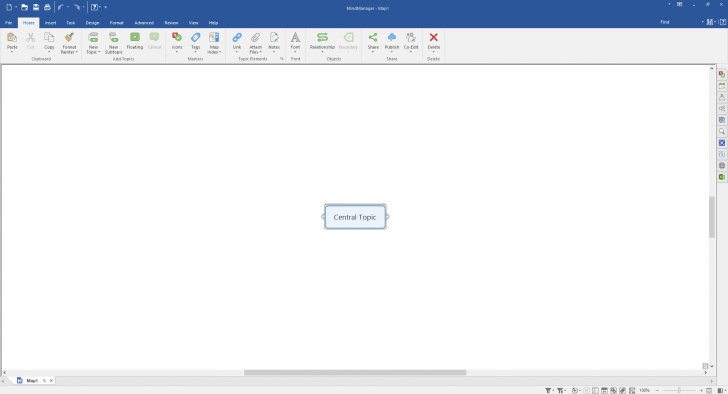The width and height of the screenshot is (728, 394).
Task: Expand the Undo history dropdown arrow
Action: [68, 7]
